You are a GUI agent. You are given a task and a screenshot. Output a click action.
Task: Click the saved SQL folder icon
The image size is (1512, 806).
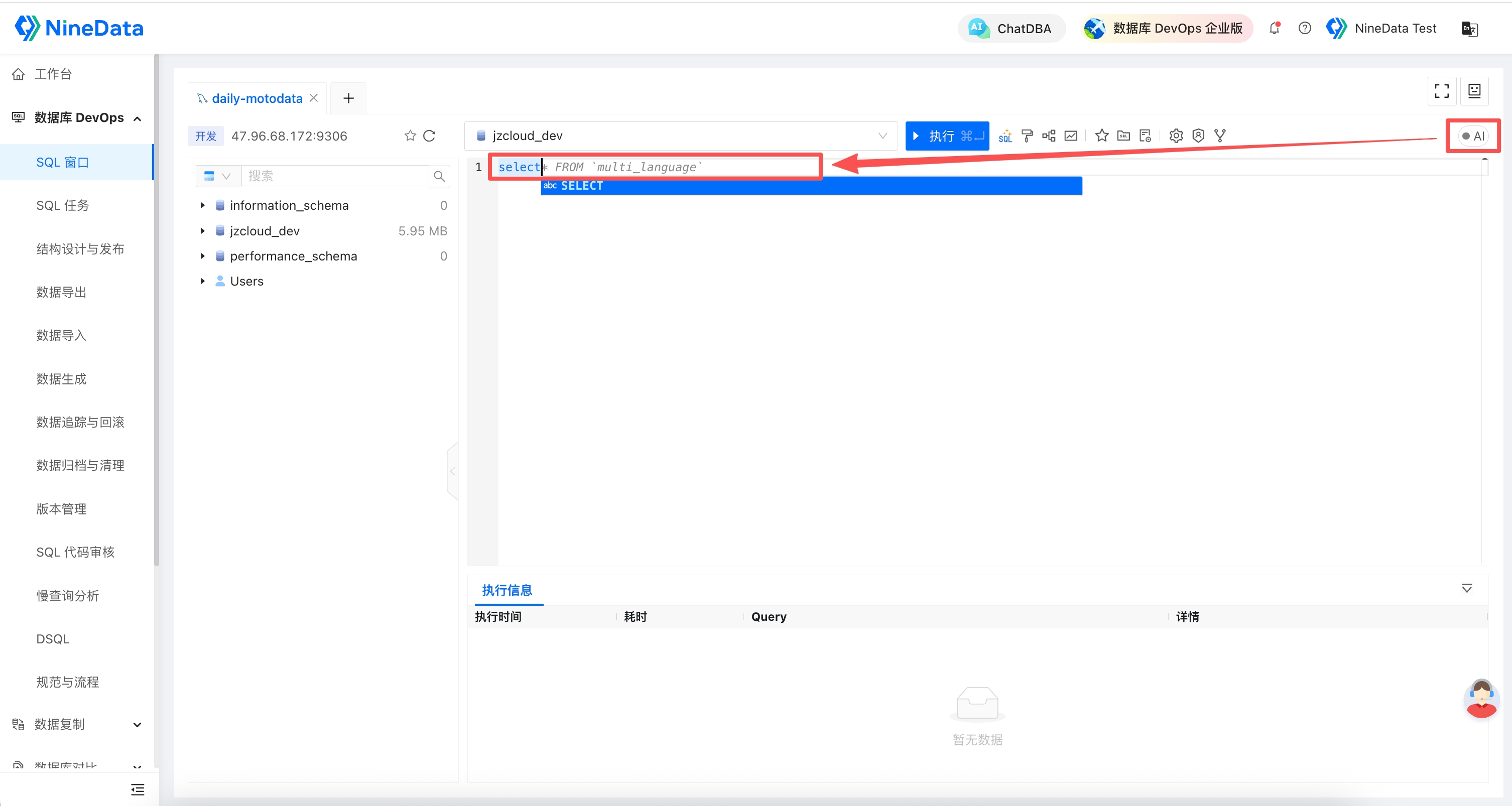(x=1123, y=136)
